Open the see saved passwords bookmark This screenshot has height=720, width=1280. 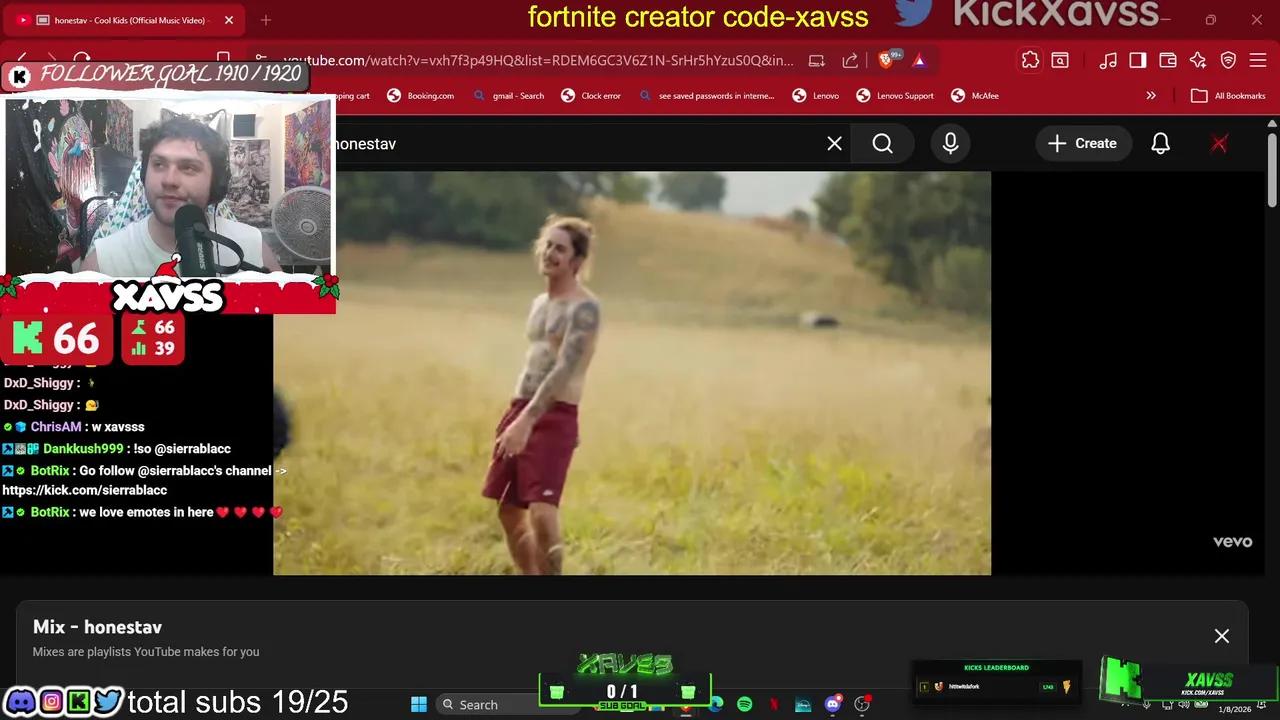coord(706,96)
